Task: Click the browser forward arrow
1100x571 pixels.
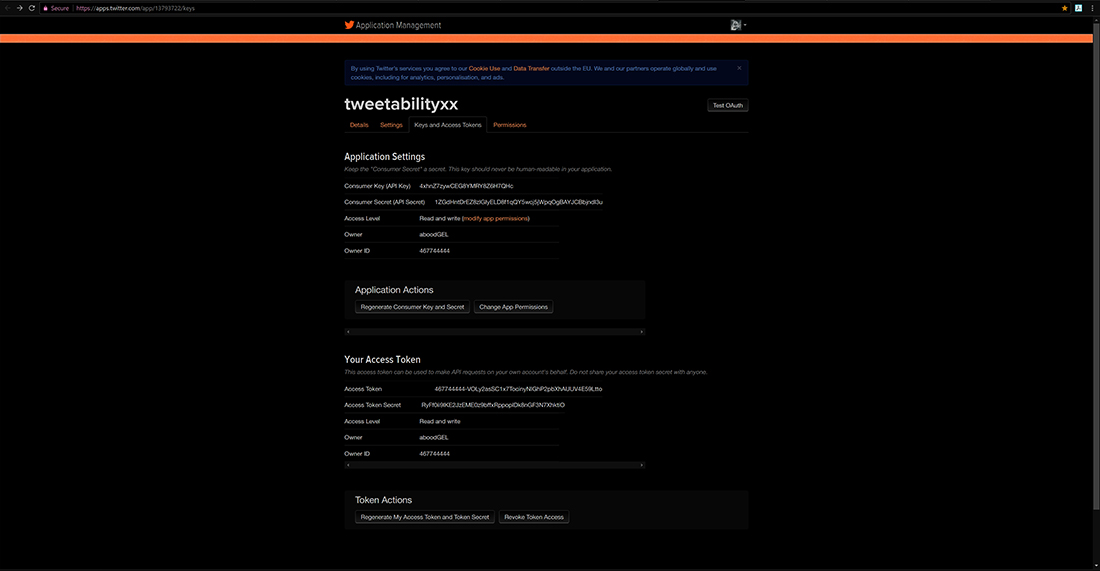Action: (20, 8)
